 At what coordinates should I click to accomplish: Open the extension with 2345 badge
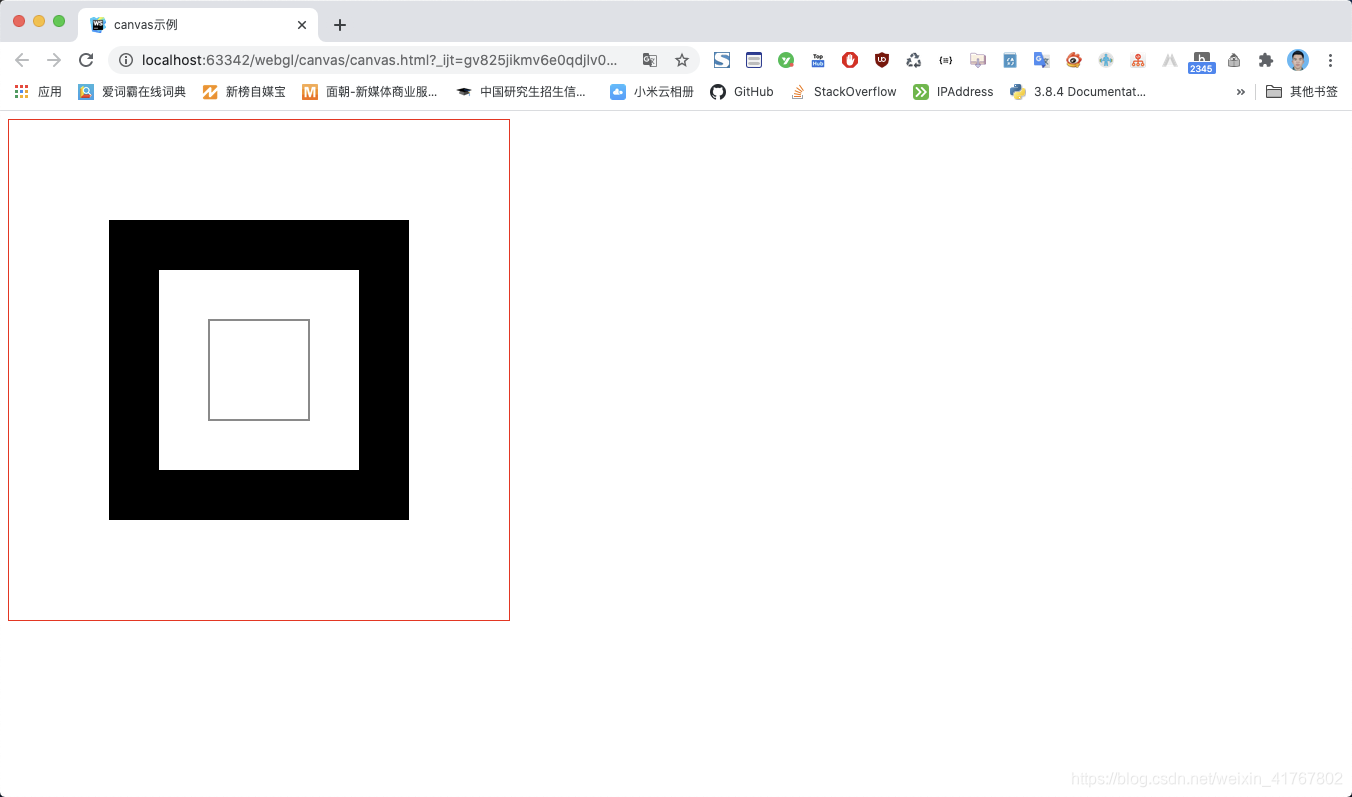pos(1202,62)
